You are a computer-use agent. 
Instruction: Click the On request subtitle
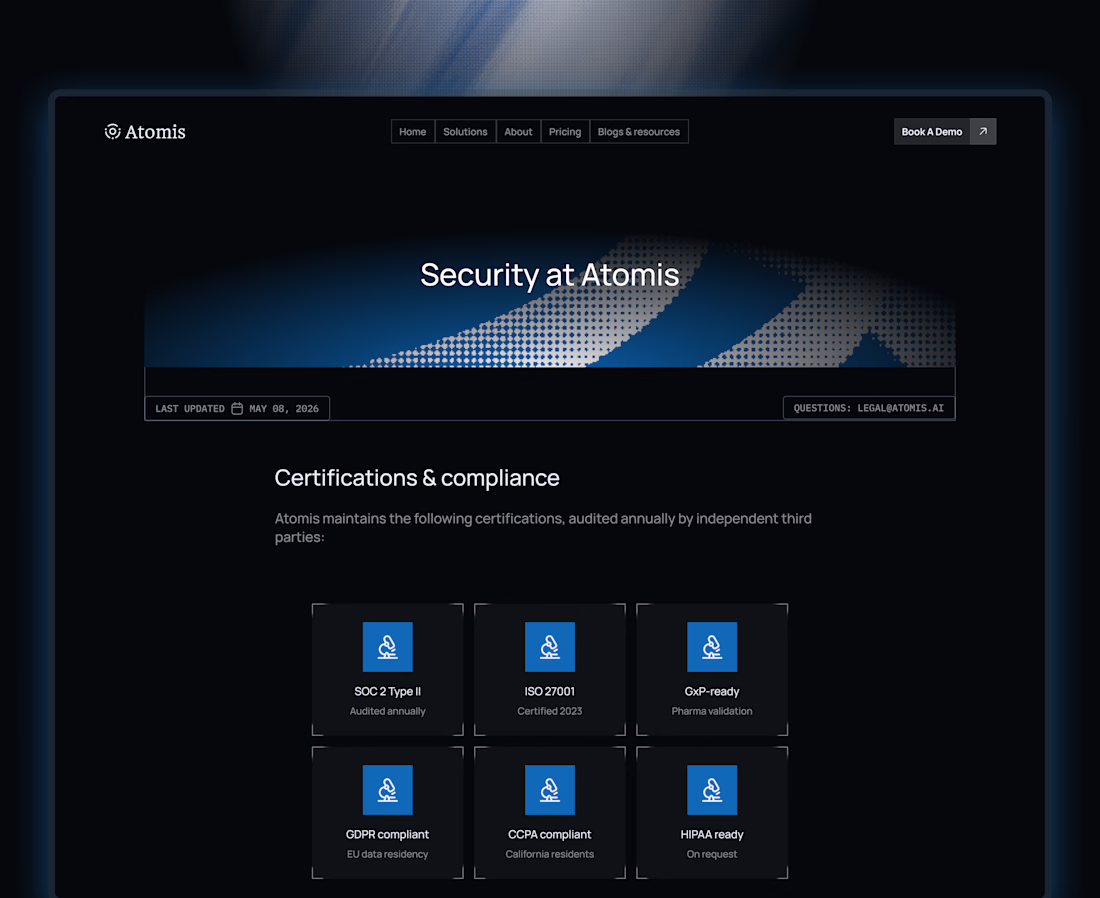point(712,854)
